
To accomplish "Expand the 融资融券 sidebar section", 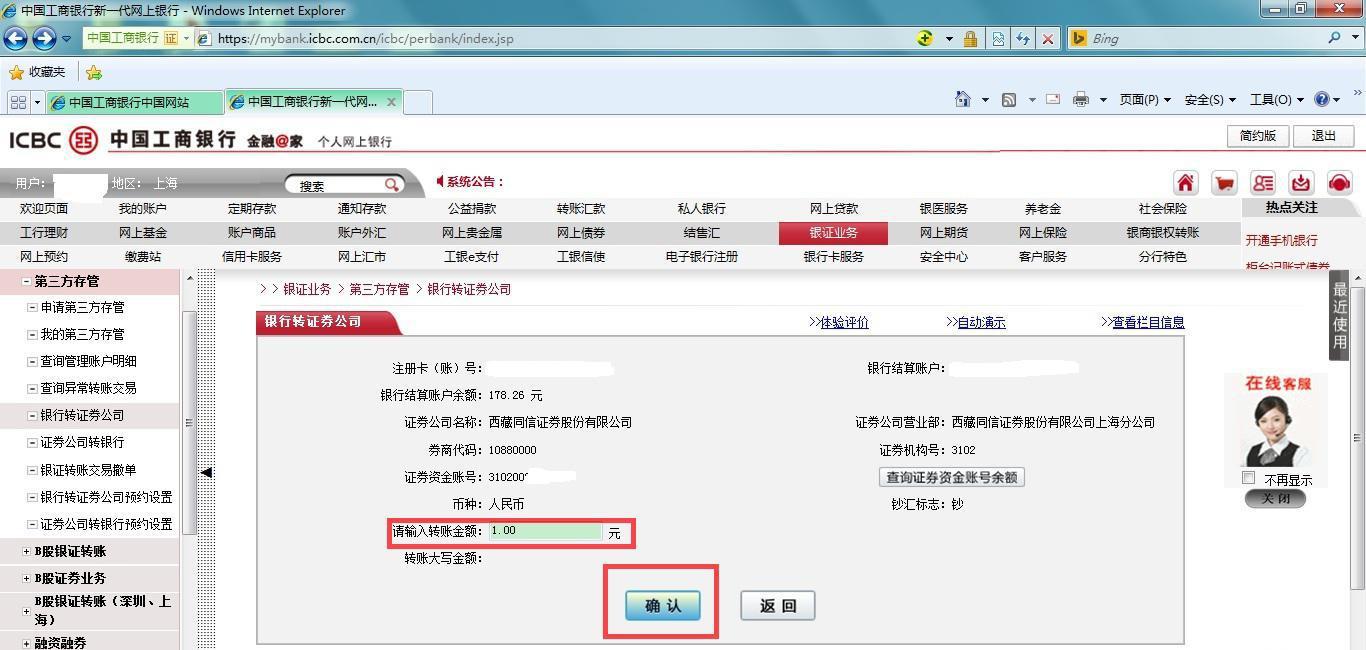I will click(x=27, y=643).
